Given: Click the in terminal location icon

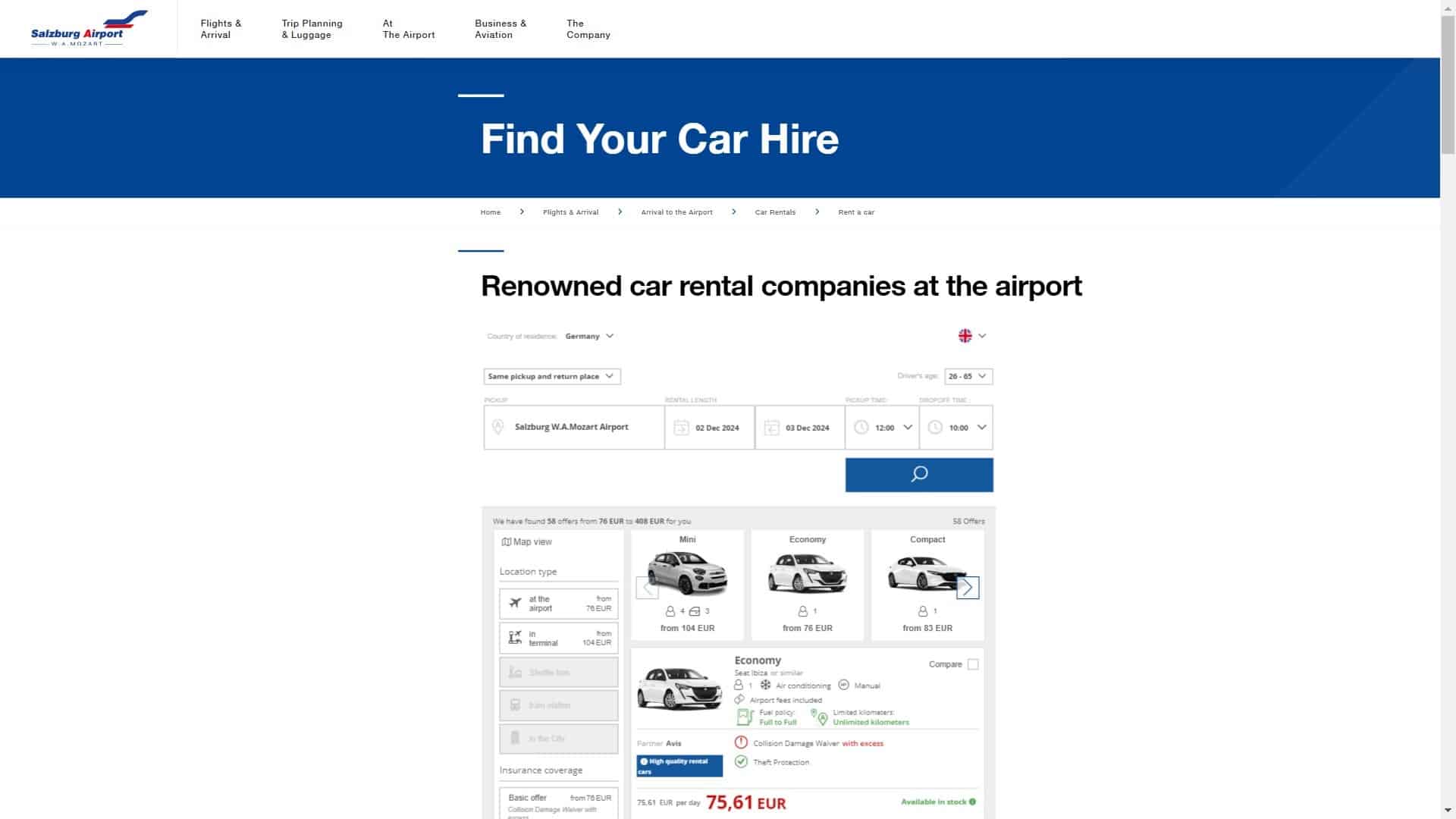Looking at the screenshot, I should (x=515, y=638).
